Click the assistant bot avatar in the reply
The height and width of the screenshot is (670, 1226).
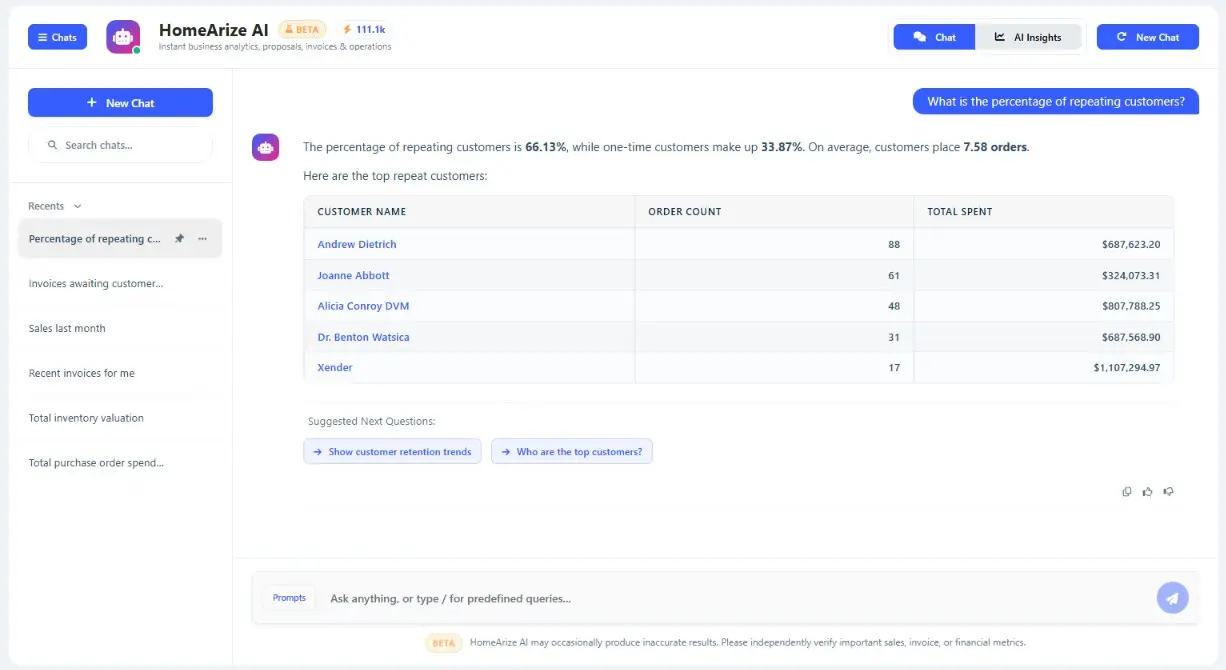(265, 147)
